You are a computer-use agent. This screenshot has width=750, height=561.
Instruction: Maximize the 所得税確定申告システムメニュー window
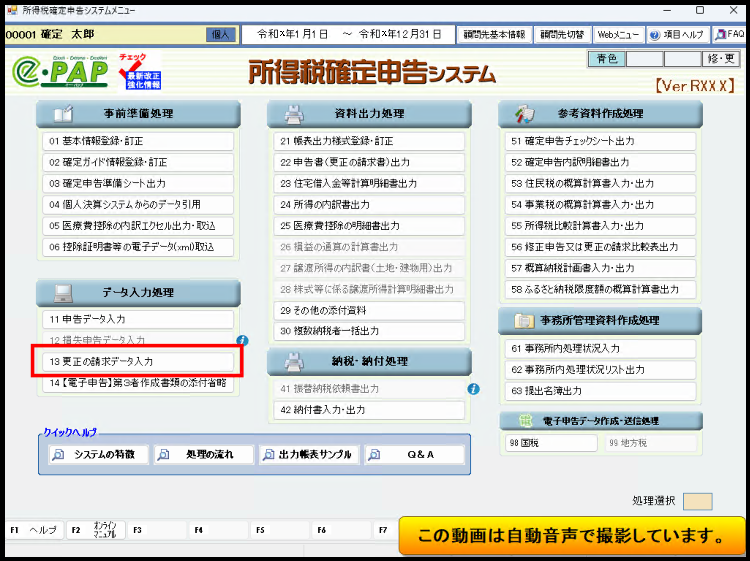pyautogui.click(x=700, y=10)
